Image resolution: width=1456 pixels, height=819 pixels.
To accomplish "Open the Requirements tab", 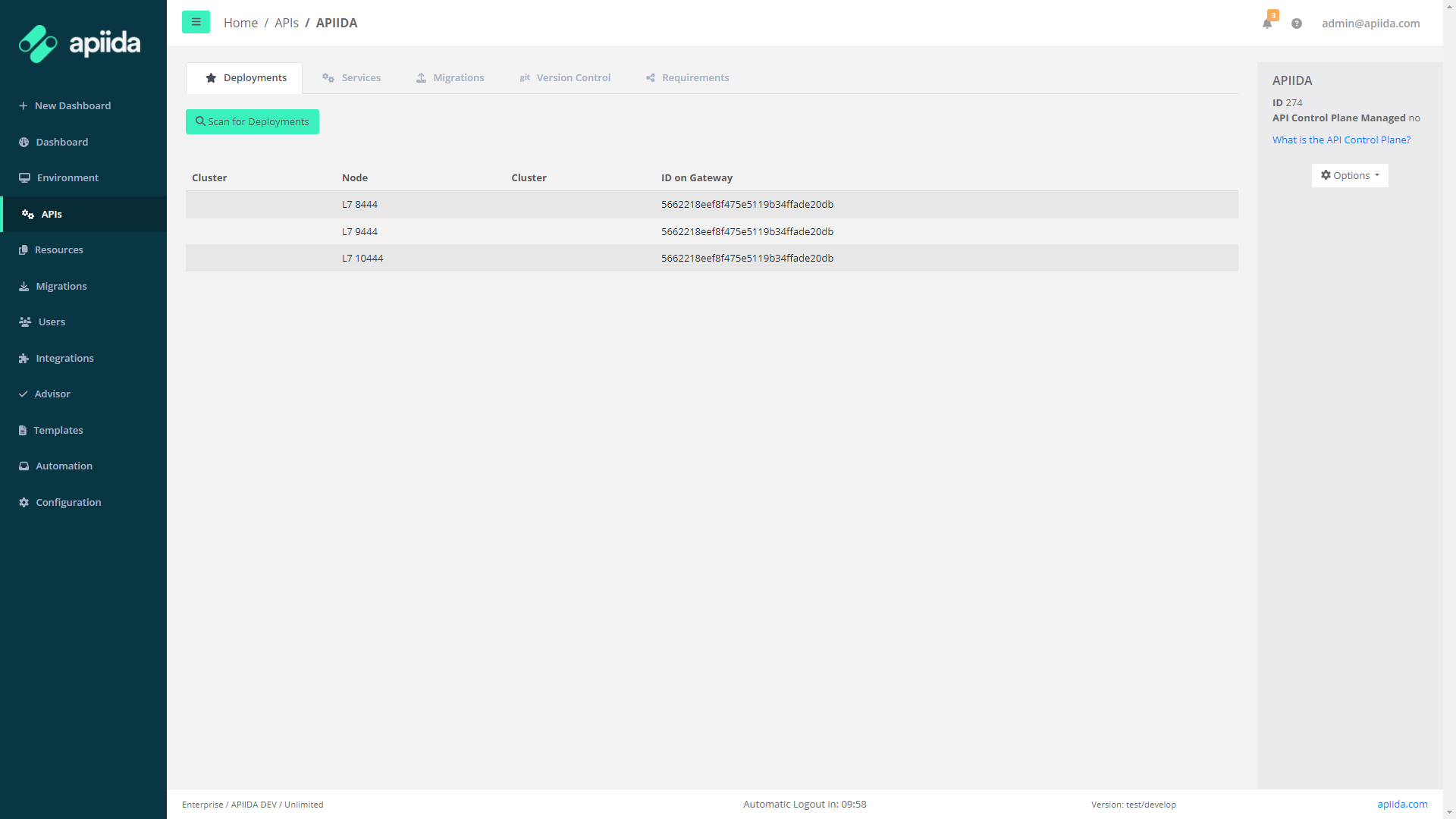I will (x=687, y=77).
